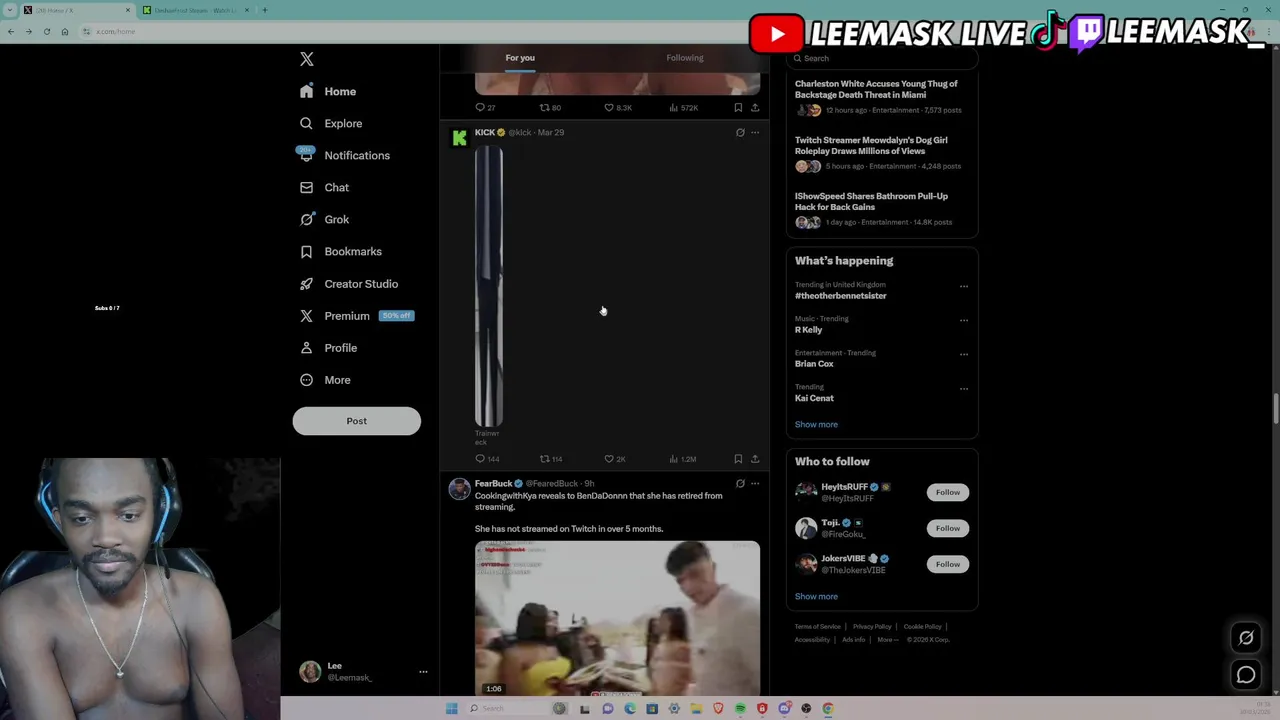Open the Explore page

(331, 123)
